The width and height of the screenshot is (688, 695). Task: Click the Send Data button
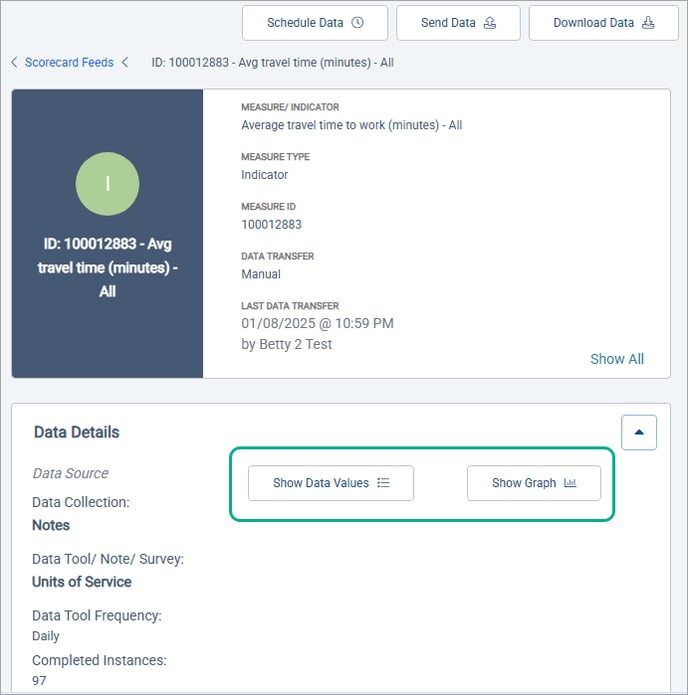[x=458, y=23]
